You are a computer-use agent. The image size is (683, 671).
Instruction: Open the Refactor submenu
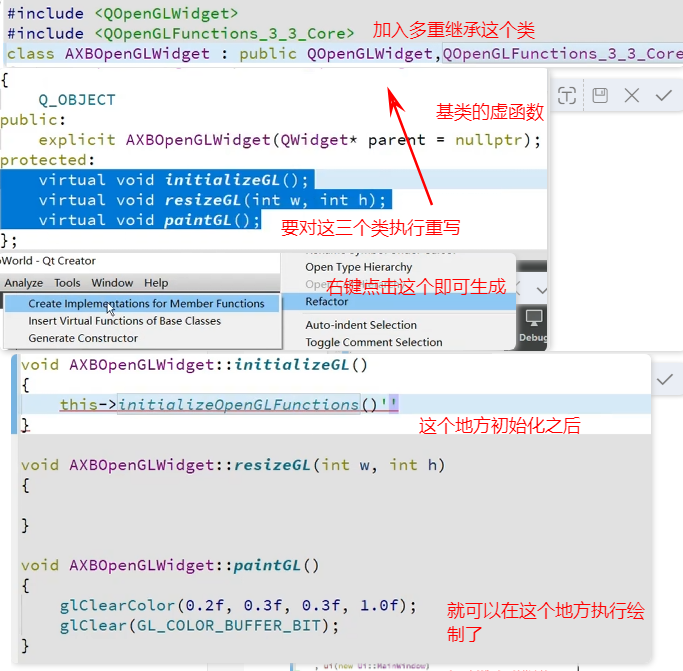point(327,301)
